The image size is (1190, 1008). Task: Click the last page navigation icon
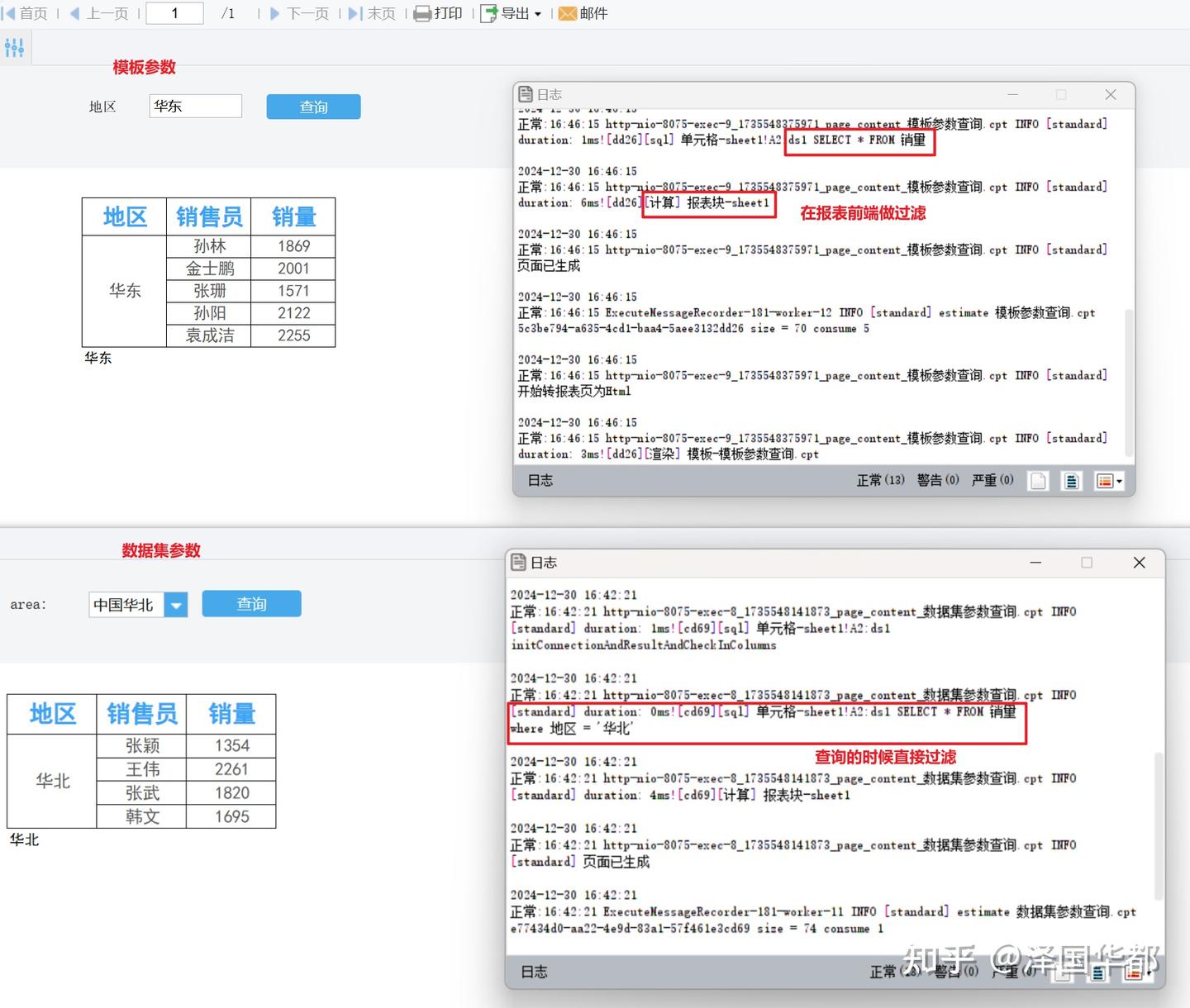[x=372, y=13]
